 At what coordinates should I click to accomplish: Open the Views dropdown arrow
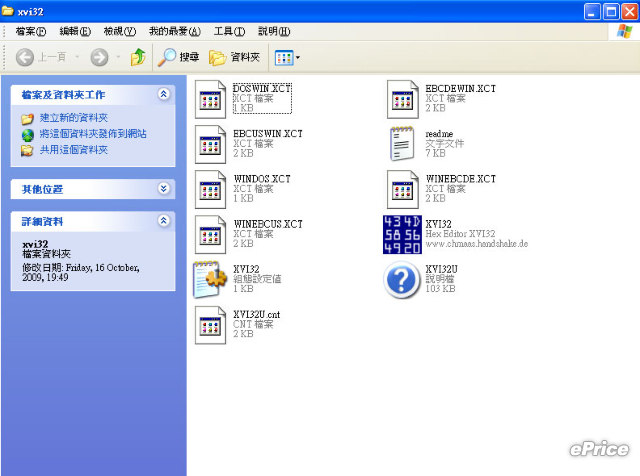coord(298,58)
